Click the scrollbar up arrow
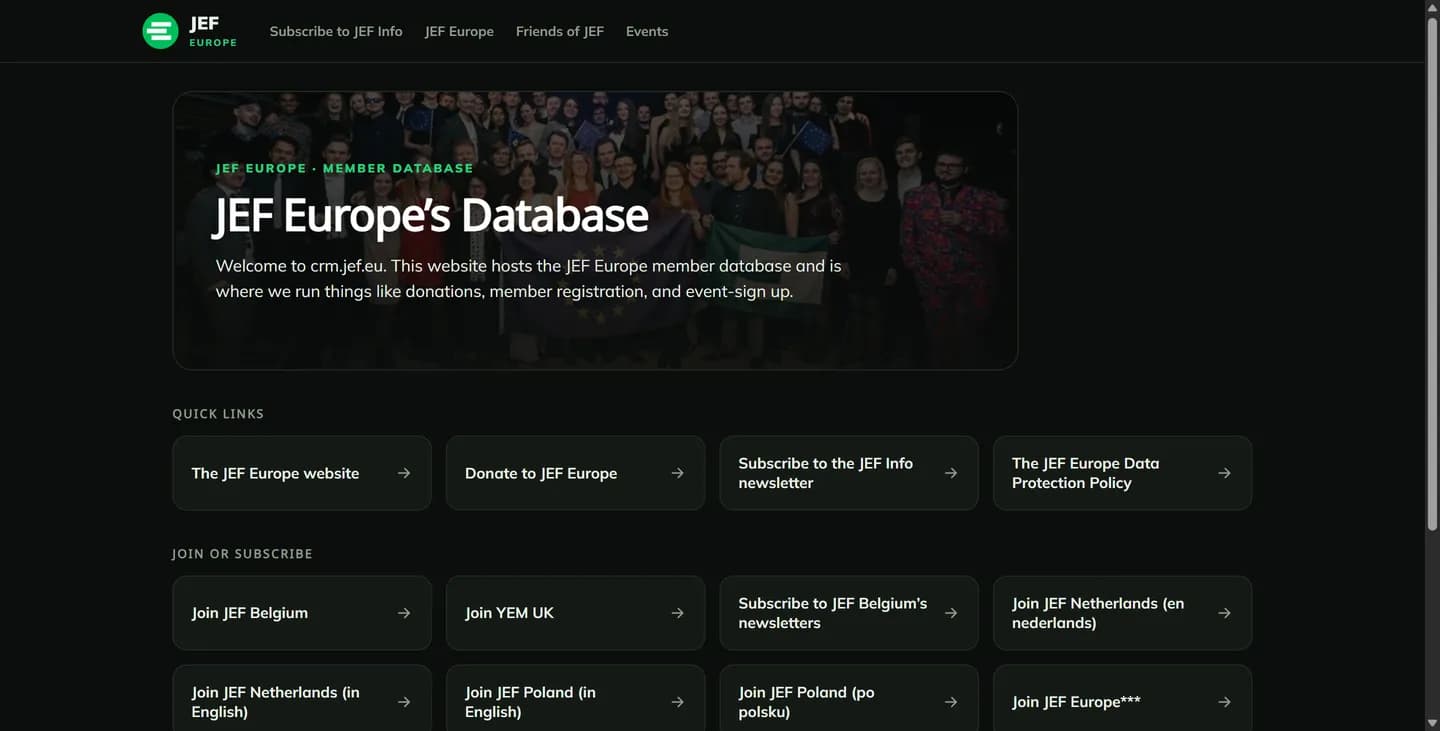 1432,7
